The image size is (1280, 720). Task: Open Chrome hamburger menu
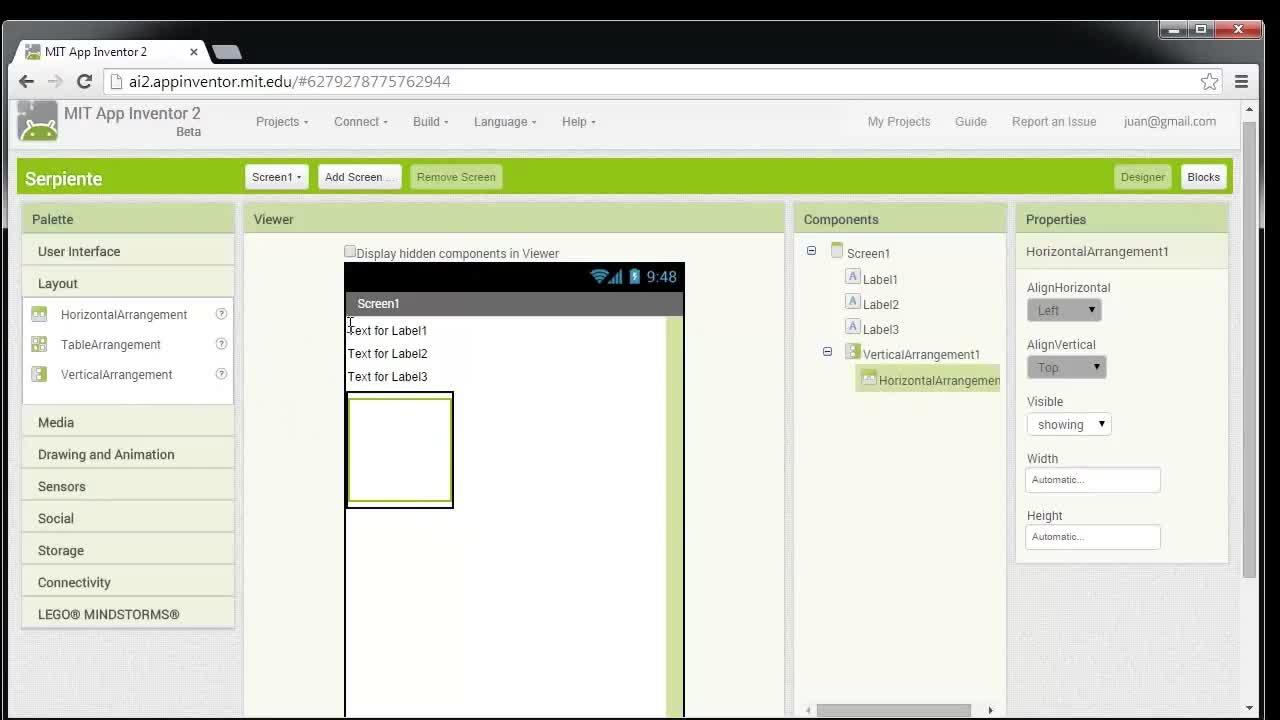[1241, 81]
